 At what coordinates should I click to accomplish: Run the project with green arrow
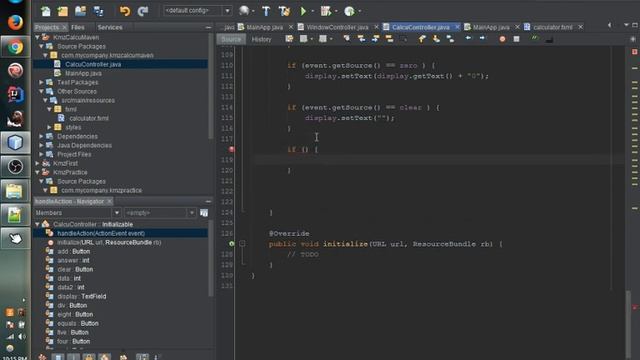[303, 11]
